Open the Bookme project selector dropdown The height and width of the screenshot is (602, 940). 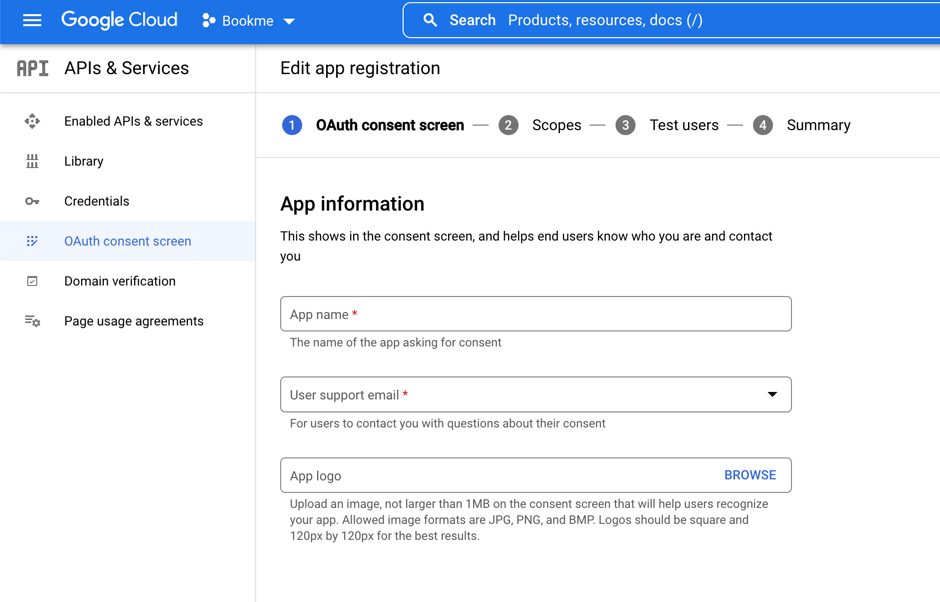(x=249, y=20)
